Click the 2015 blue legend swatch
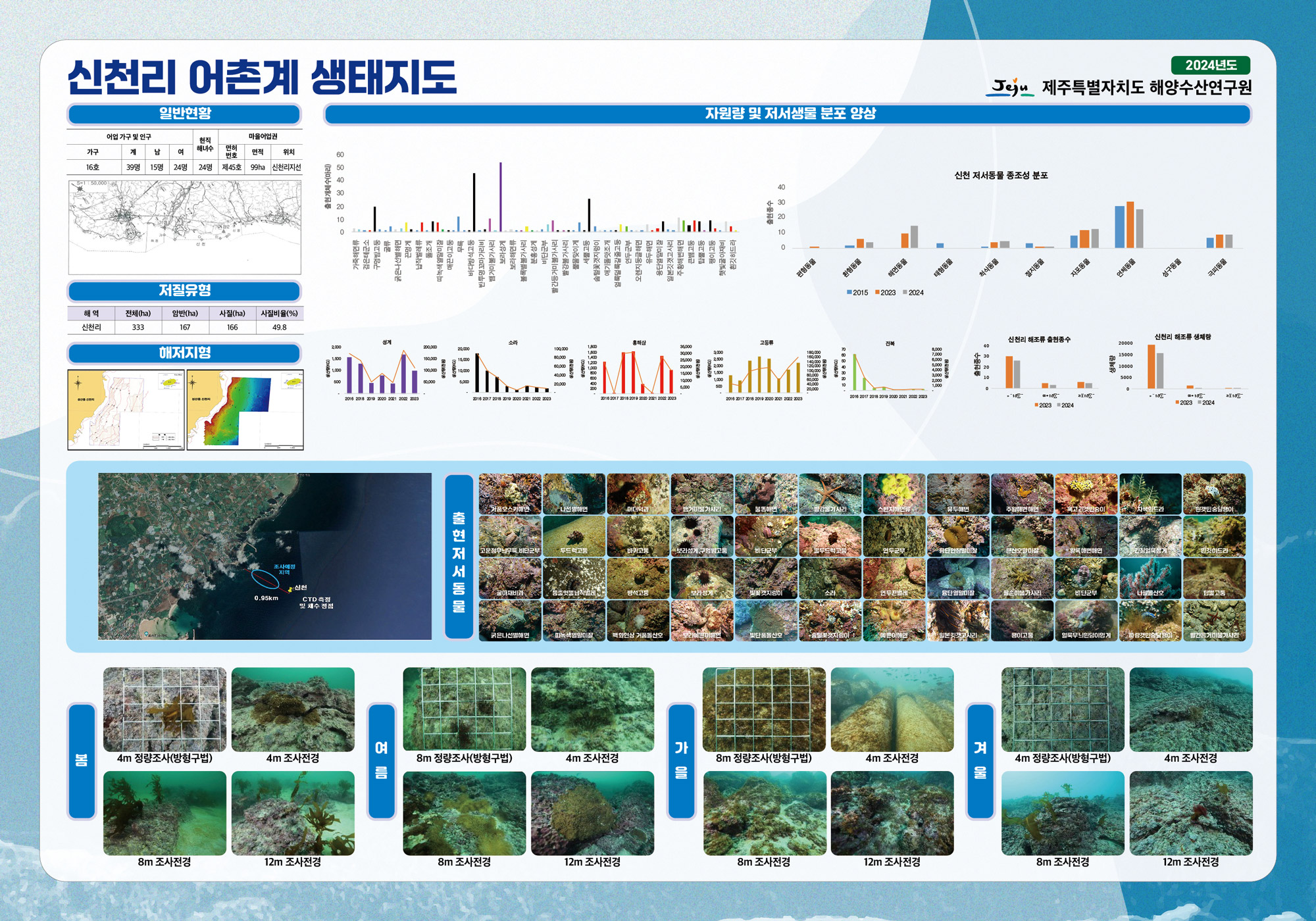The image size is (1316, 921). pyautogui.click(x=849, y=292)
